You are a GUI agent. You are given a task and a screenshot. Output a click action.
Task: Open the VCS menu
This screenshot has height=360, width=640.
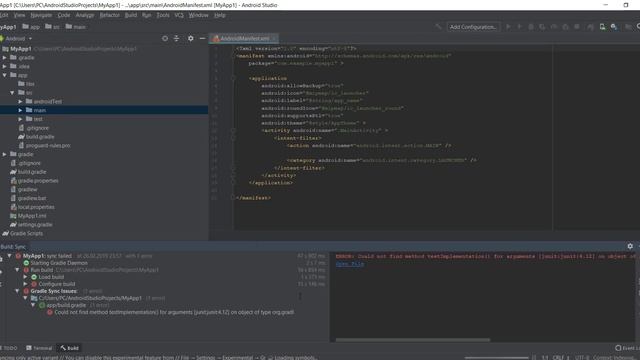pyautogui.click(x=179, y=15)
